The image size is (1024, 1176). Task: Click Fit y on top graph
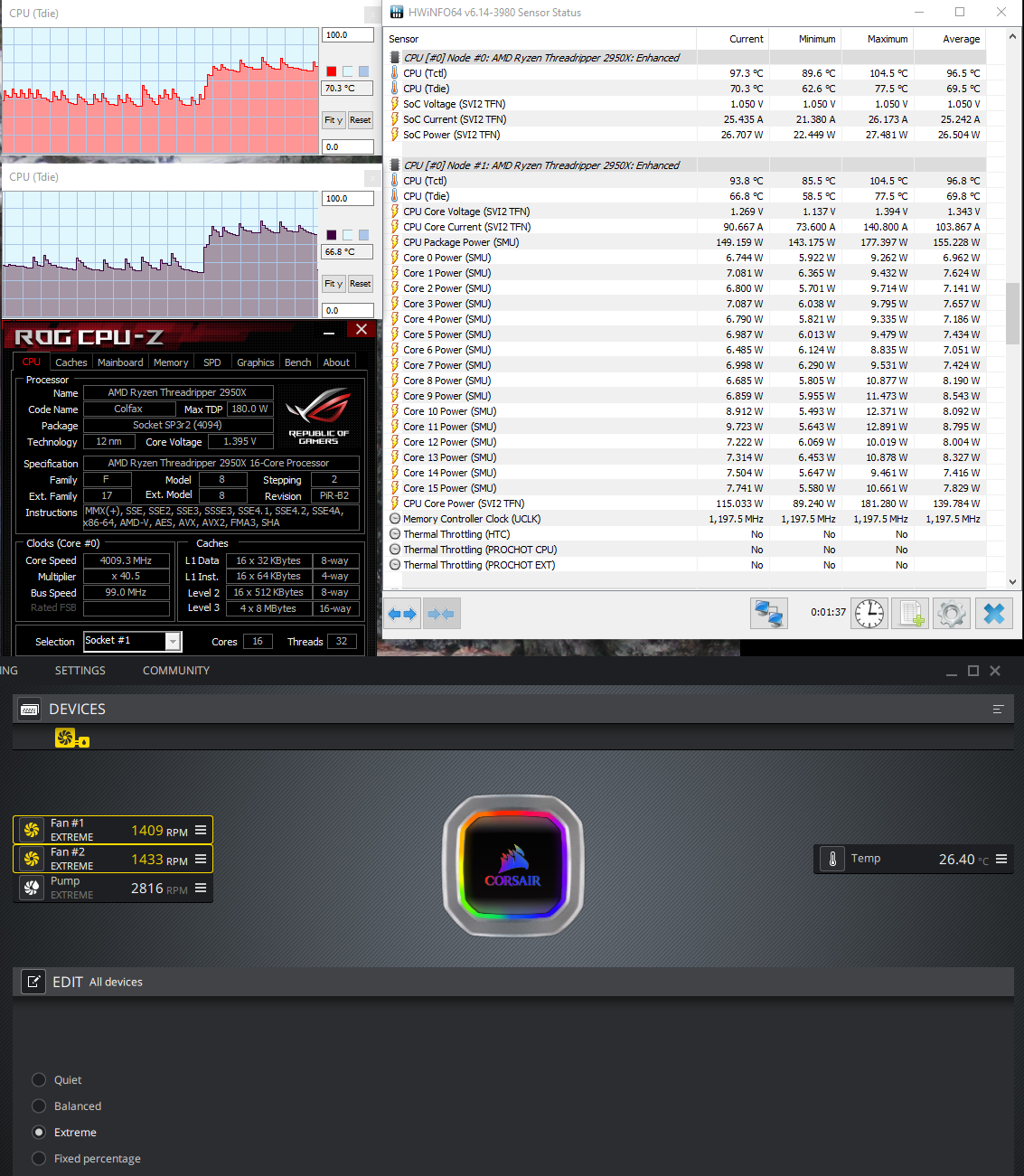click(334, 120)
